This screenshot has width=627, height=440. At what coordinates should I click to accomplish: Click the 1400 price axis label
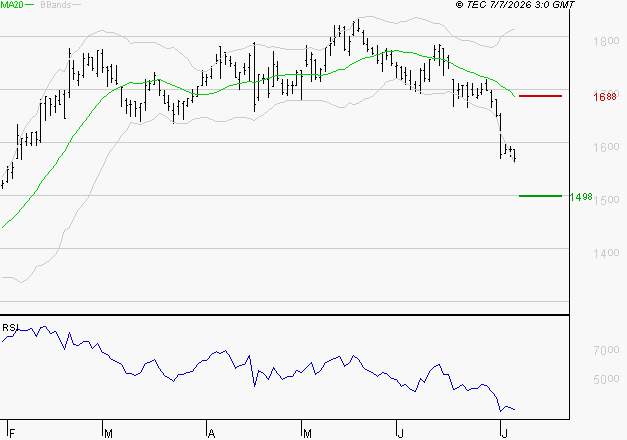click(606, 253)
